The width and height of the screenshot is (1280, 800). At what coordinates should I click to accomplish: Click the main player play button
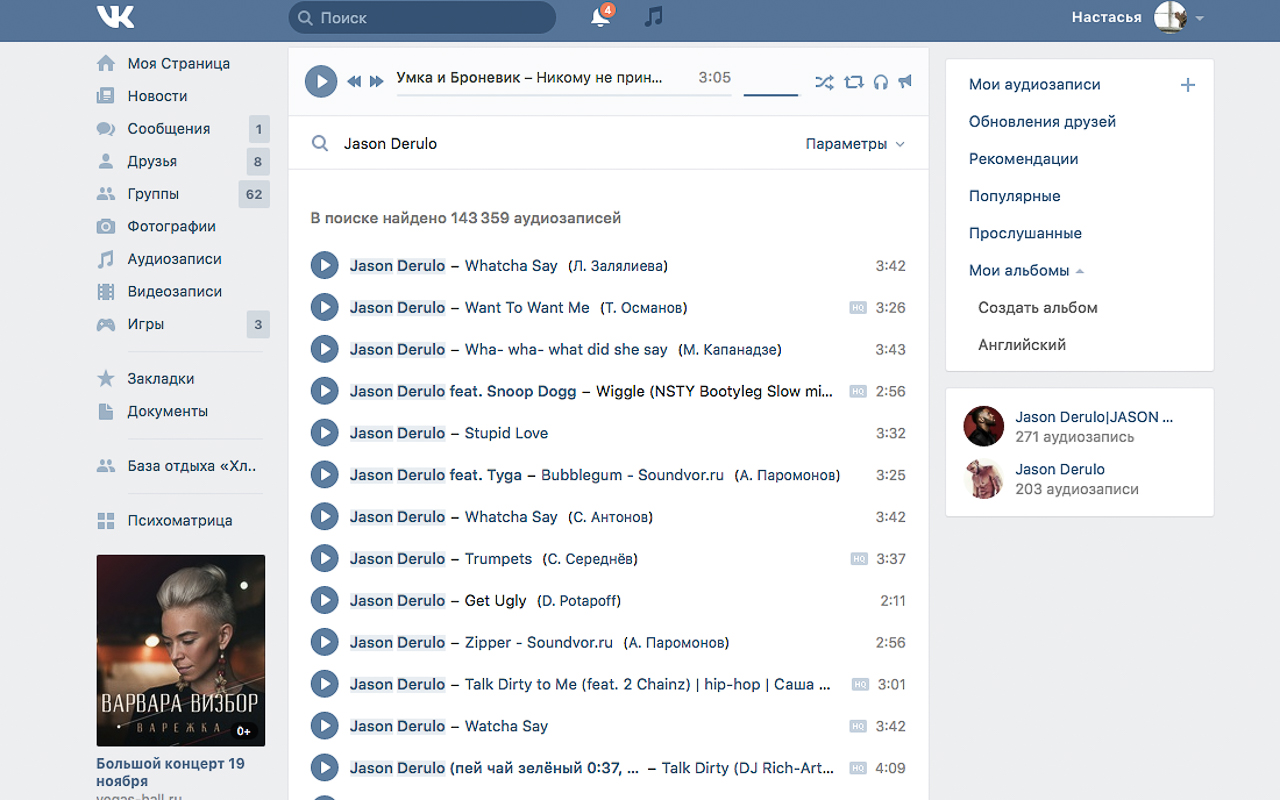click(321, 81)
